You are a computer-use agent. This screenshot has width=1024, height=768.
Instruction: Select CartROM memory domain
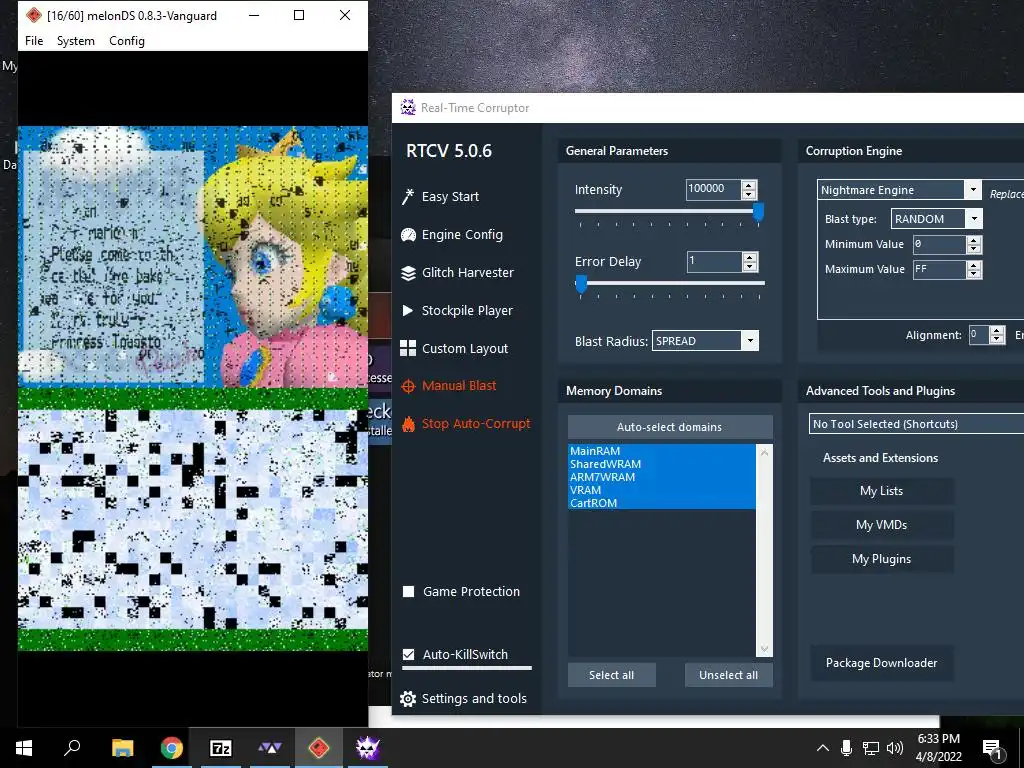point(662,503)
